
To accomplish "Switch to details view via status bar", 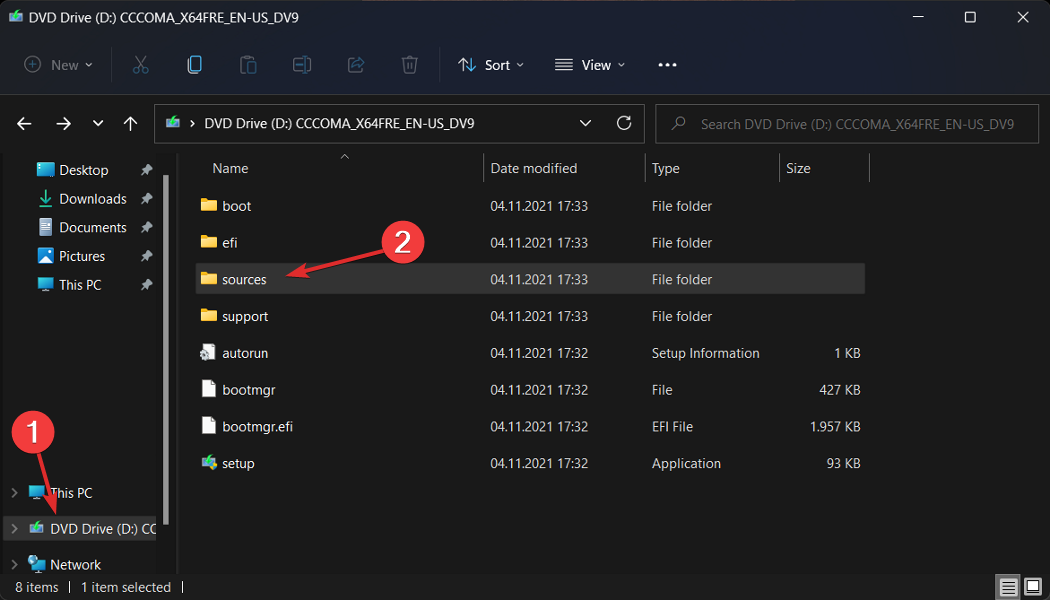I will coord(1008,586).
